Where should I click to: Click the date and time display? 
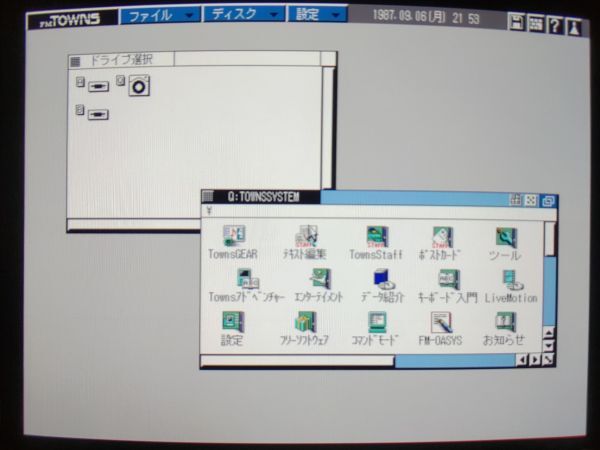click(x=426, y=17)
